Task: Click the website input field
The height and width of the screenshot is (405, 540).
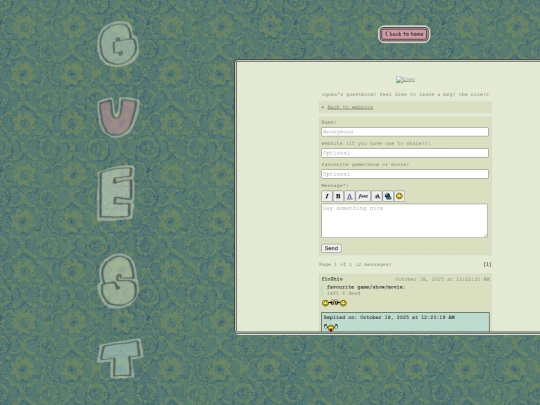Action: pos(405,153)
